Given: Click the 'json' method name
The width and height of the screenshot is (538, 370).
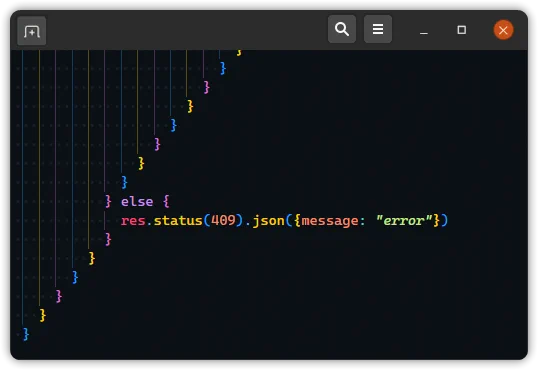Looking at the screenshot, I should (x=269, y=221).
